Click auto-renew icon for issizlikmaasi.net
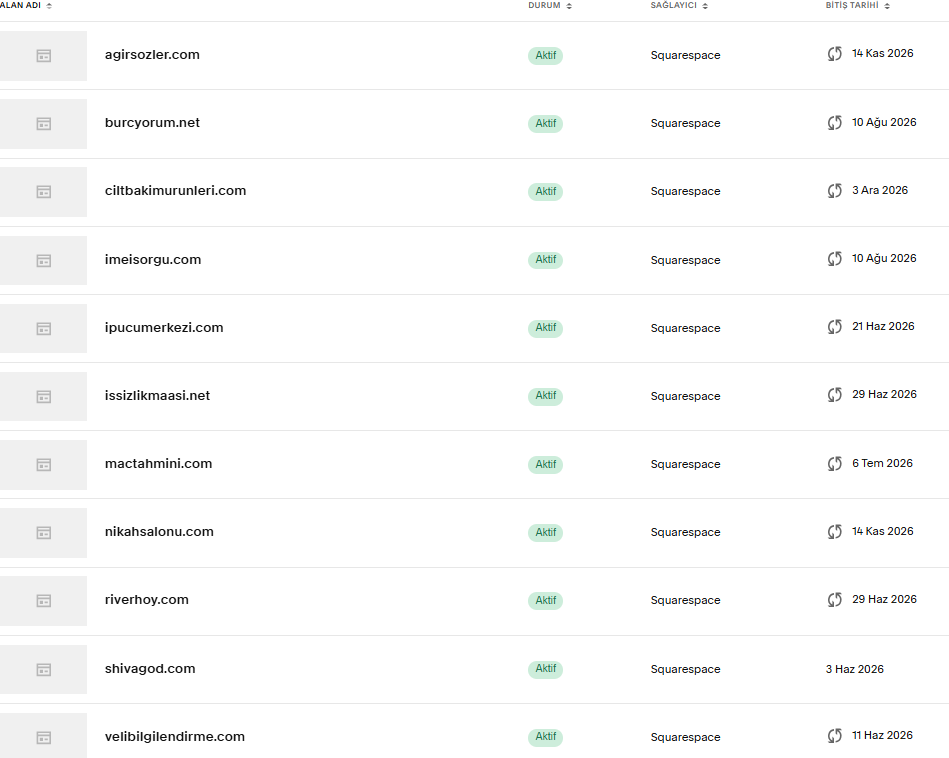The image size is (949, 758). click(835, 395)
